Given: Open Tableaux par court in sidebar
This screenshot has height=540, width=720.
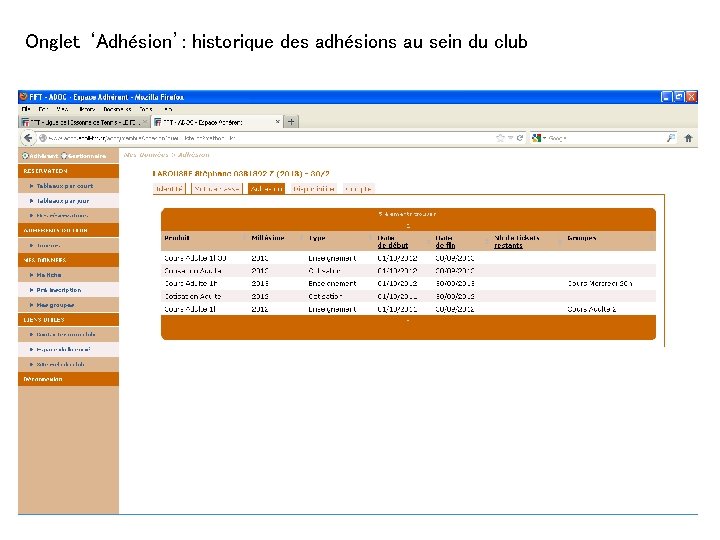Looking at the screenshot, I should [x=65, y=186].
